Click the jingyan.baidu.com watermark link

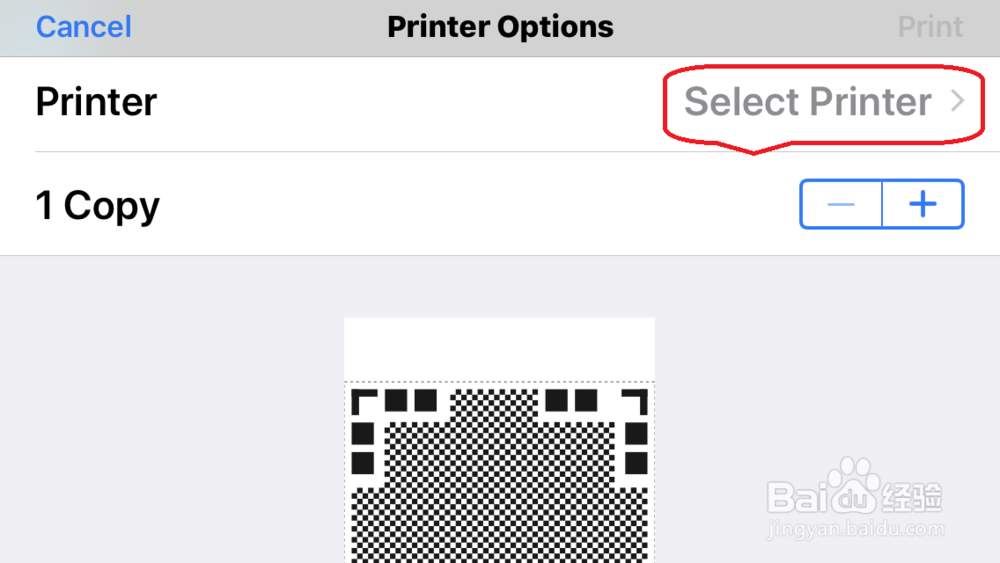pos(855,529)
